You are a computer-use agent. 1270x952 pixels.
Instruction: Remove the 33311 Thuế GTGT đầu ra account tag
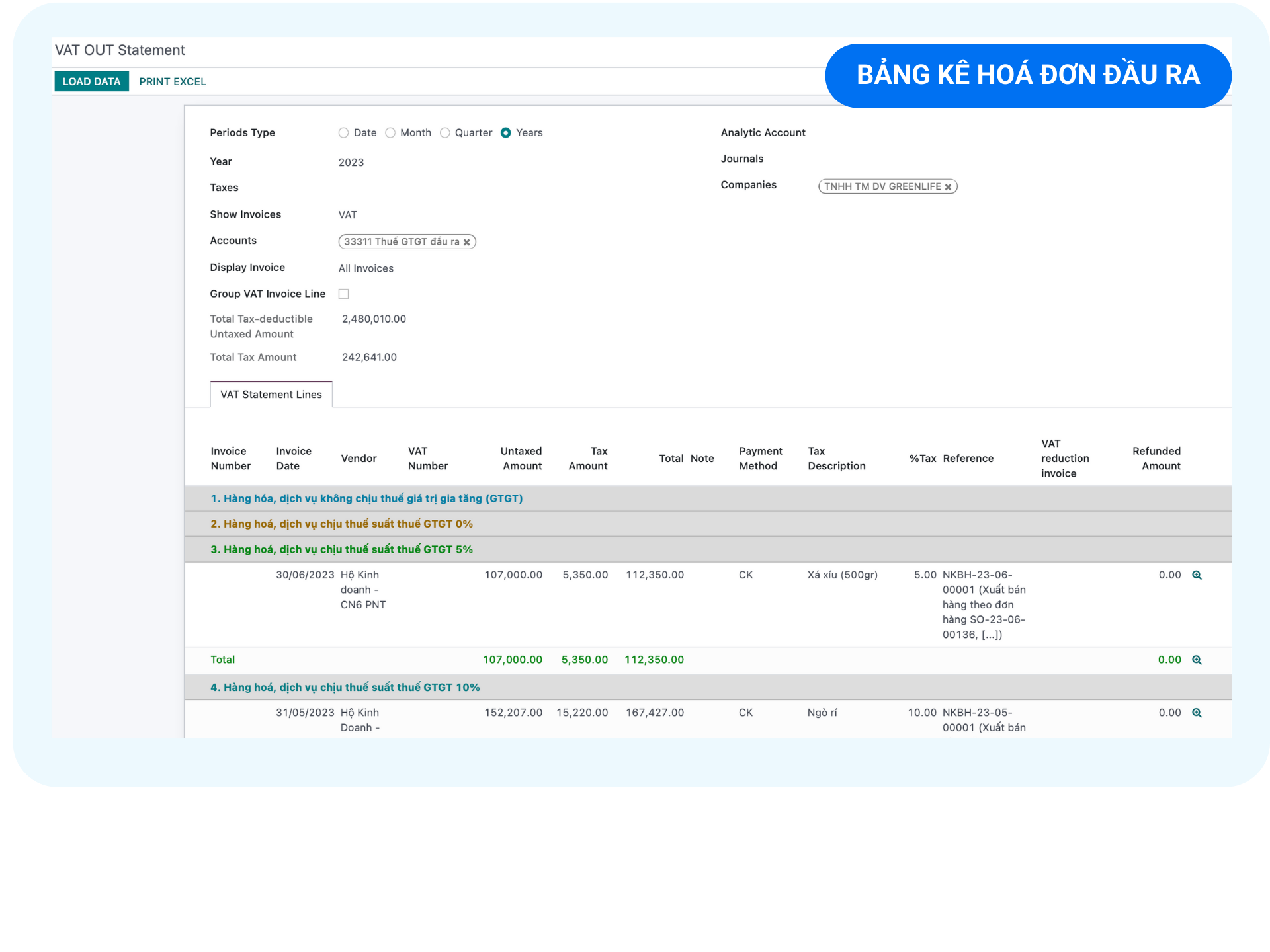[x=466, y=242]
